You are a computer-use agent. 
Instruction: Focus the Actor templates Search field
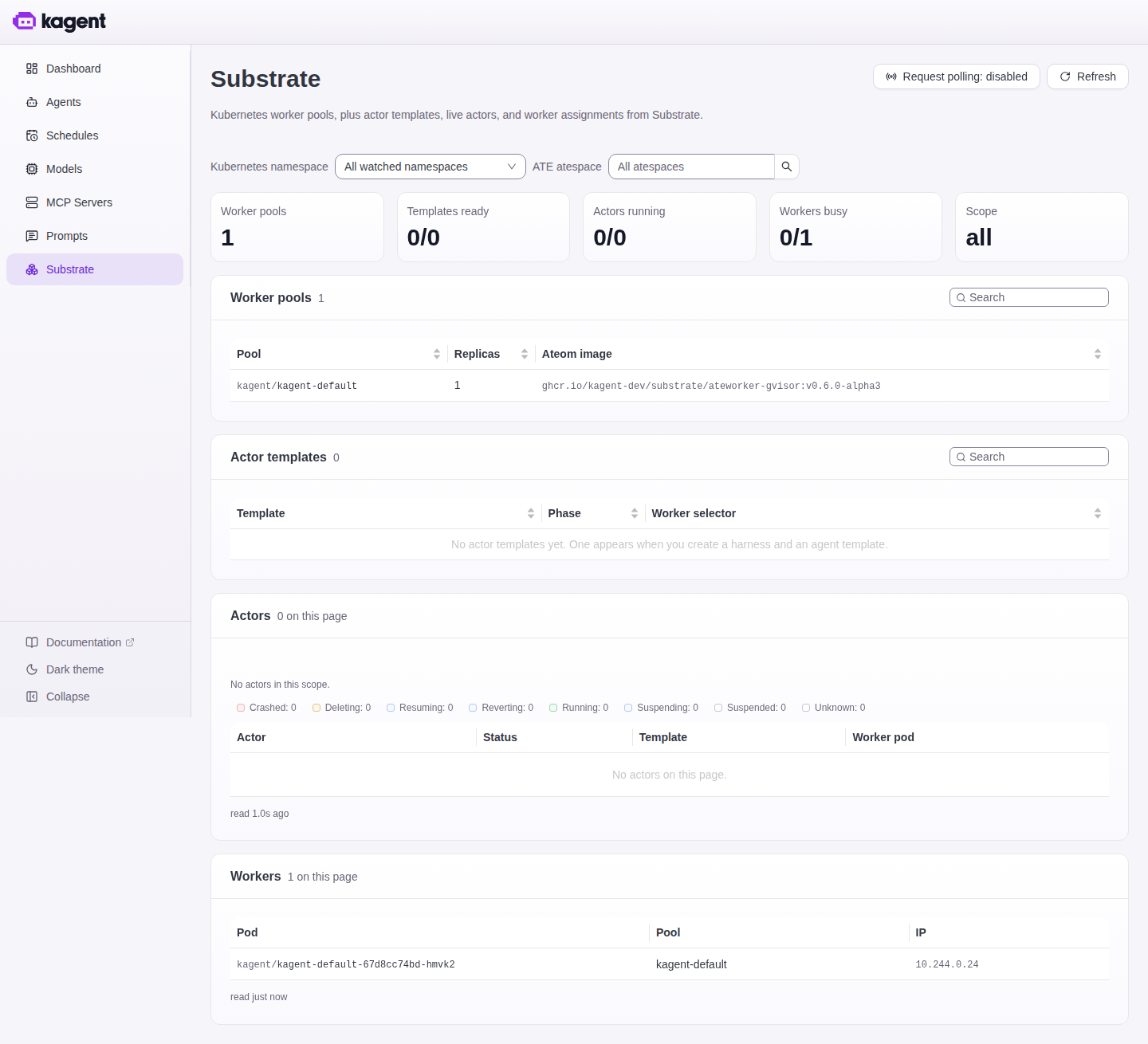point(1029,457)
